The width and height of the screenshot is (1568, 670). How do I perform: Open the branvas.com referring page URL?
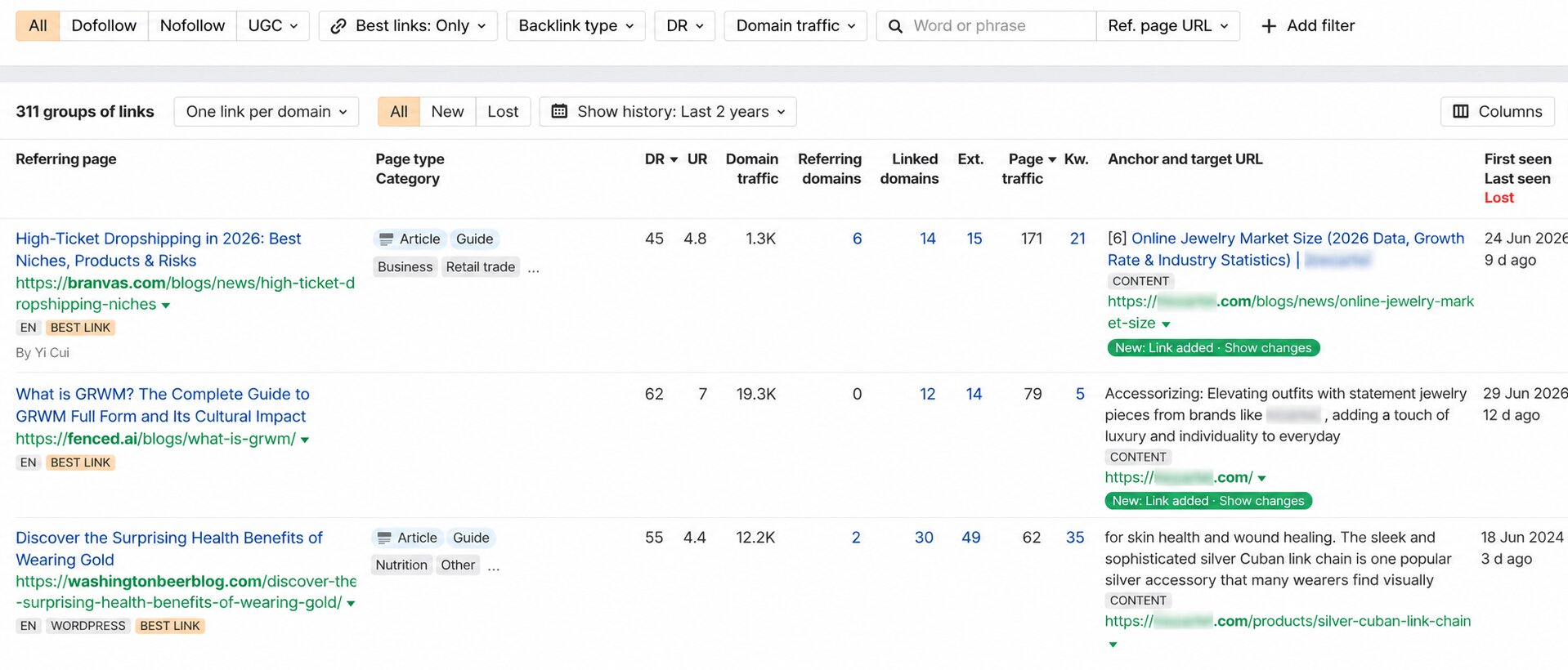pyautogui.click(x=185, y=293)
